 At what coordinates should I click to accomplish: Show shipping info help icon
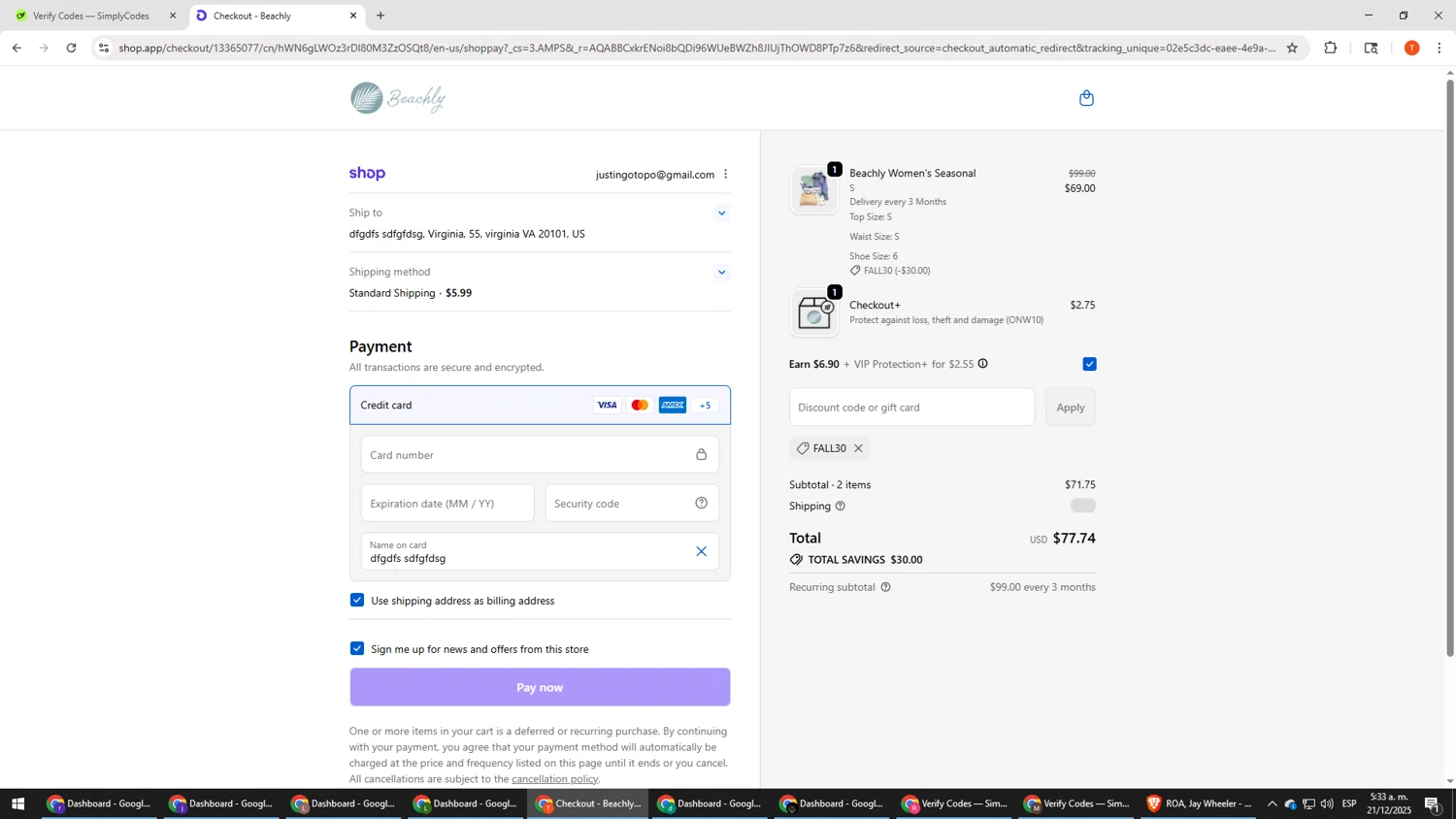click(840, 507)
